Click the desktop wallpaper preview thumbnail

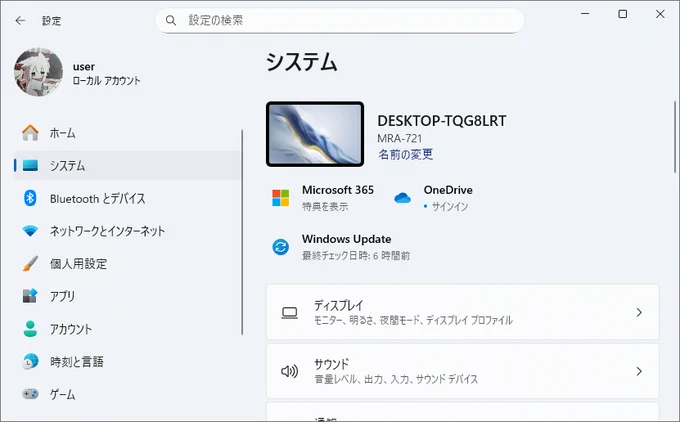315,134
